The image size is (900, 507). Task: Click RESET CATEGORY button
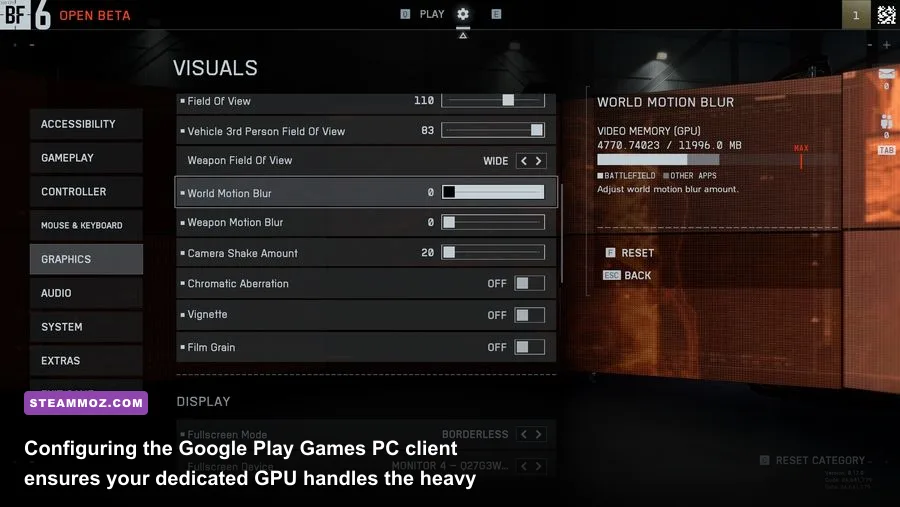pos(813,460)
